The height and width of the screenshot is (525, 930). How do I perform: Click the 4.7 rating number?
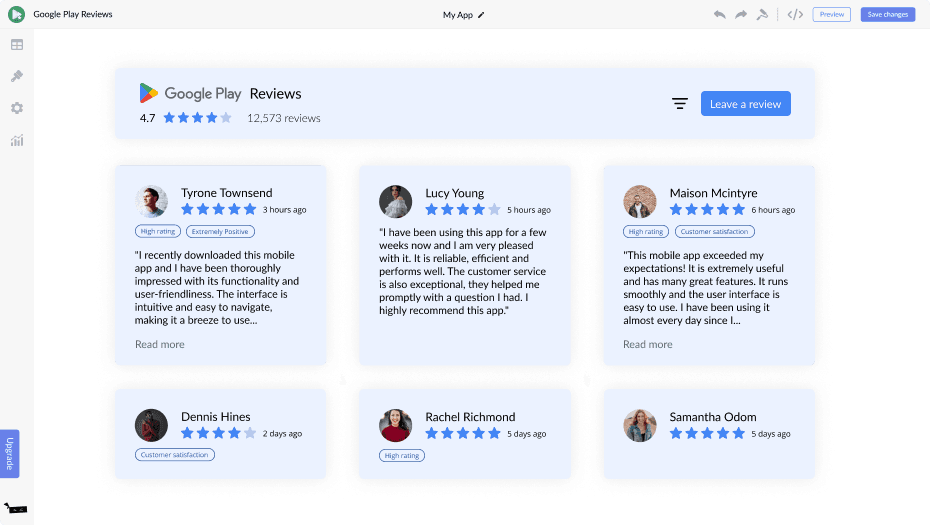(148, 118)
